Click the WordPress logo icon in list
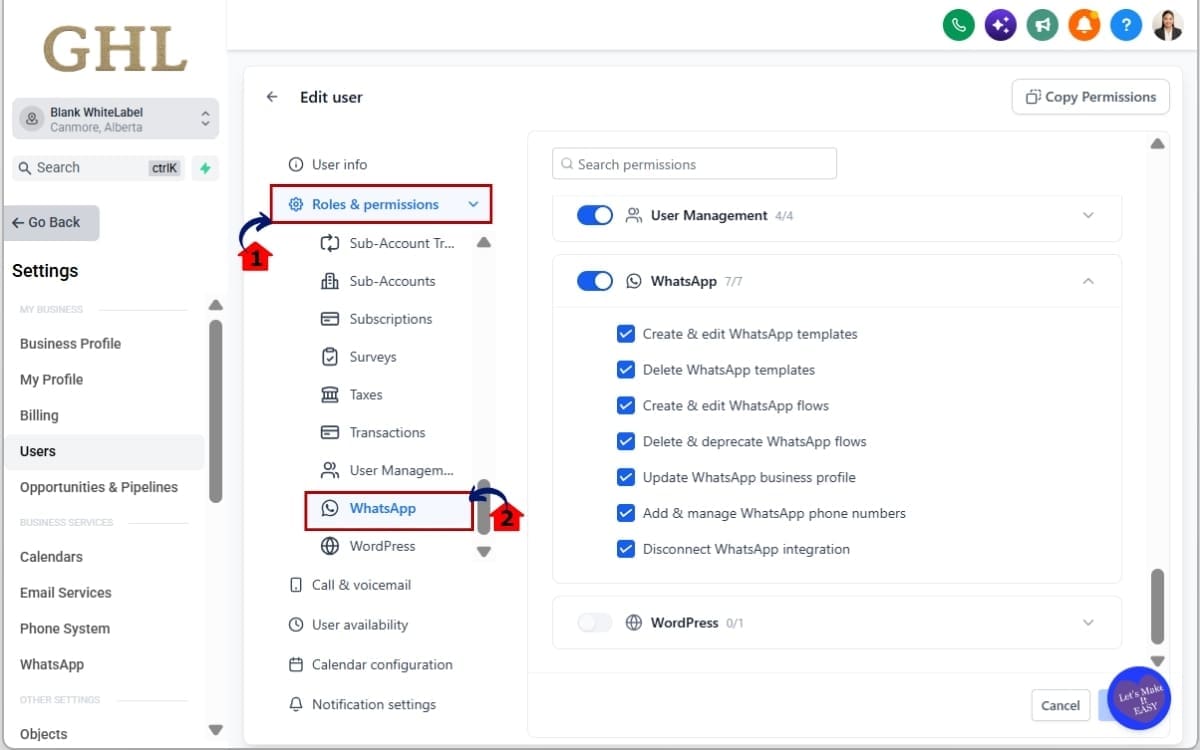The height and width of the screenshot is (750, 1200). [x=330, y=546]
